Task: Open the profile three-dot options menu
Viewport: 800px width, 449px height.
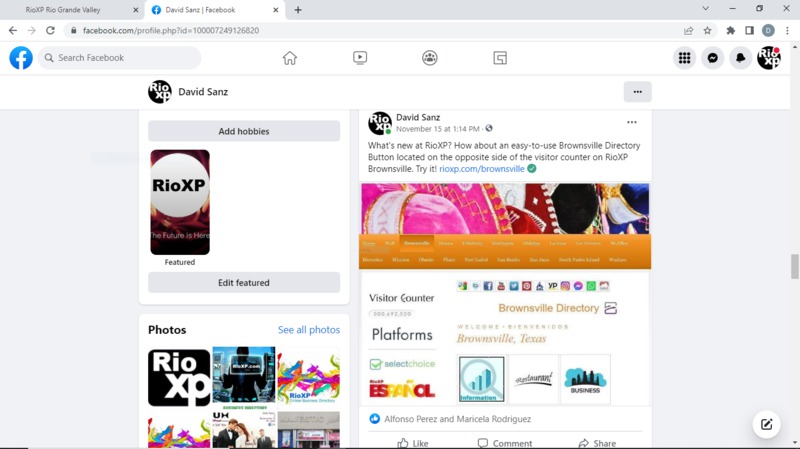Action: pyautogui.click(x=637, y=91)
